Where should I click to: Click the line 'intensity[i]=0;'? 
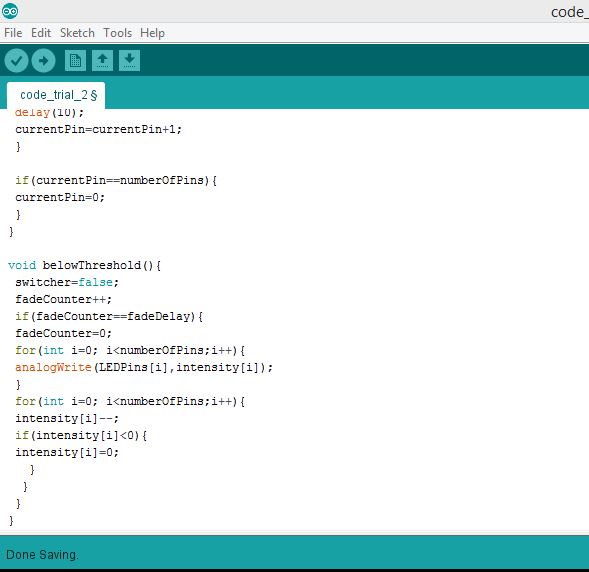(67, 453)
